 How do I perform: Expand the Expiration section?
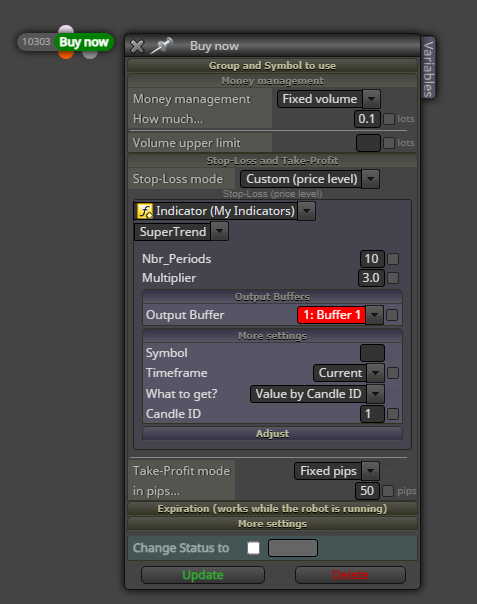pyautogui.click(x=272, y=509)
